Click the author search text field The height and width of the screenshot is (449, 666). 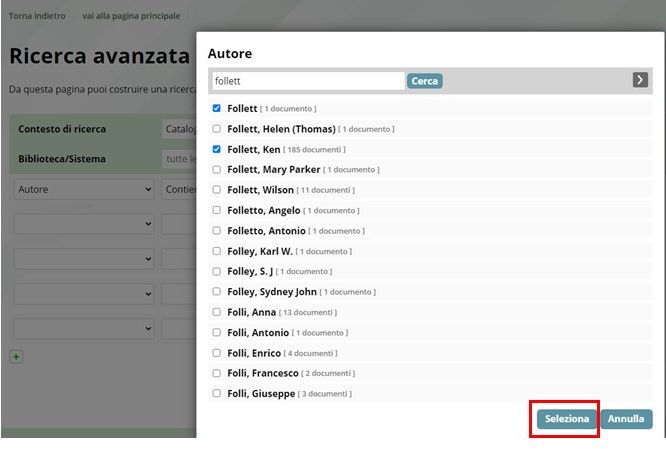307,81
